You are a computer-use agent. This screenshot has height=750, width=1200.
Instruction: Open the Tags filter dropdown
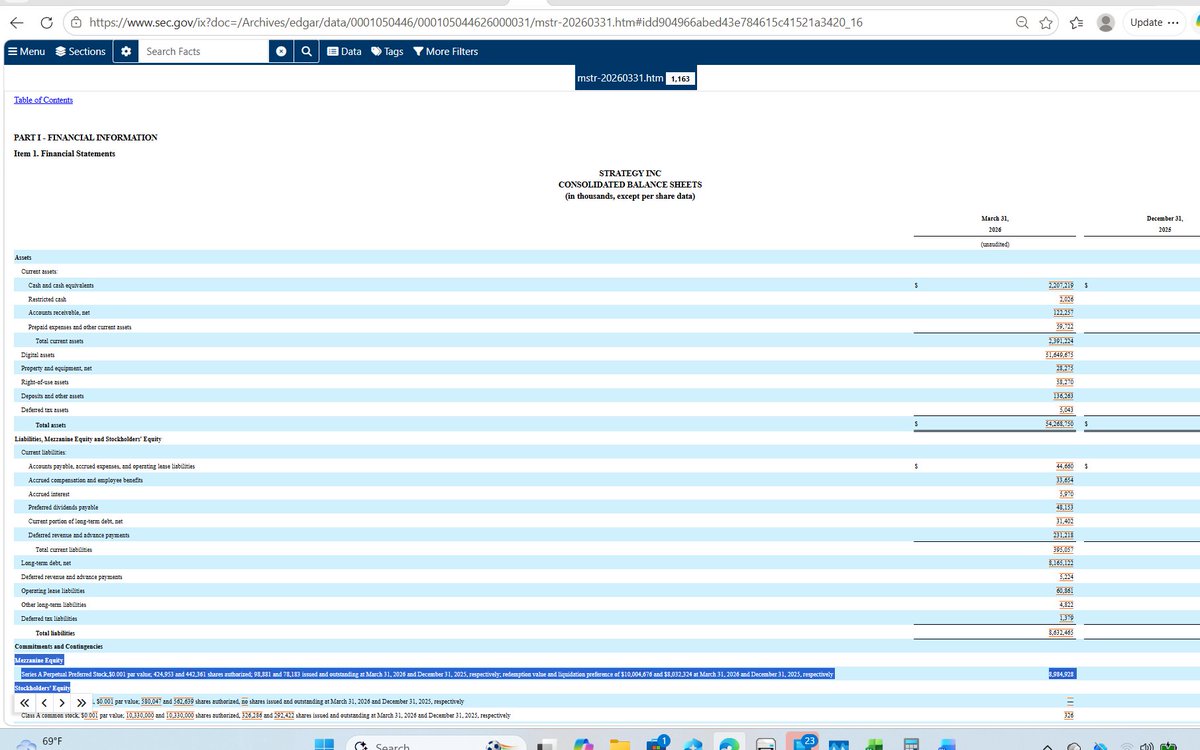point(387,51)
